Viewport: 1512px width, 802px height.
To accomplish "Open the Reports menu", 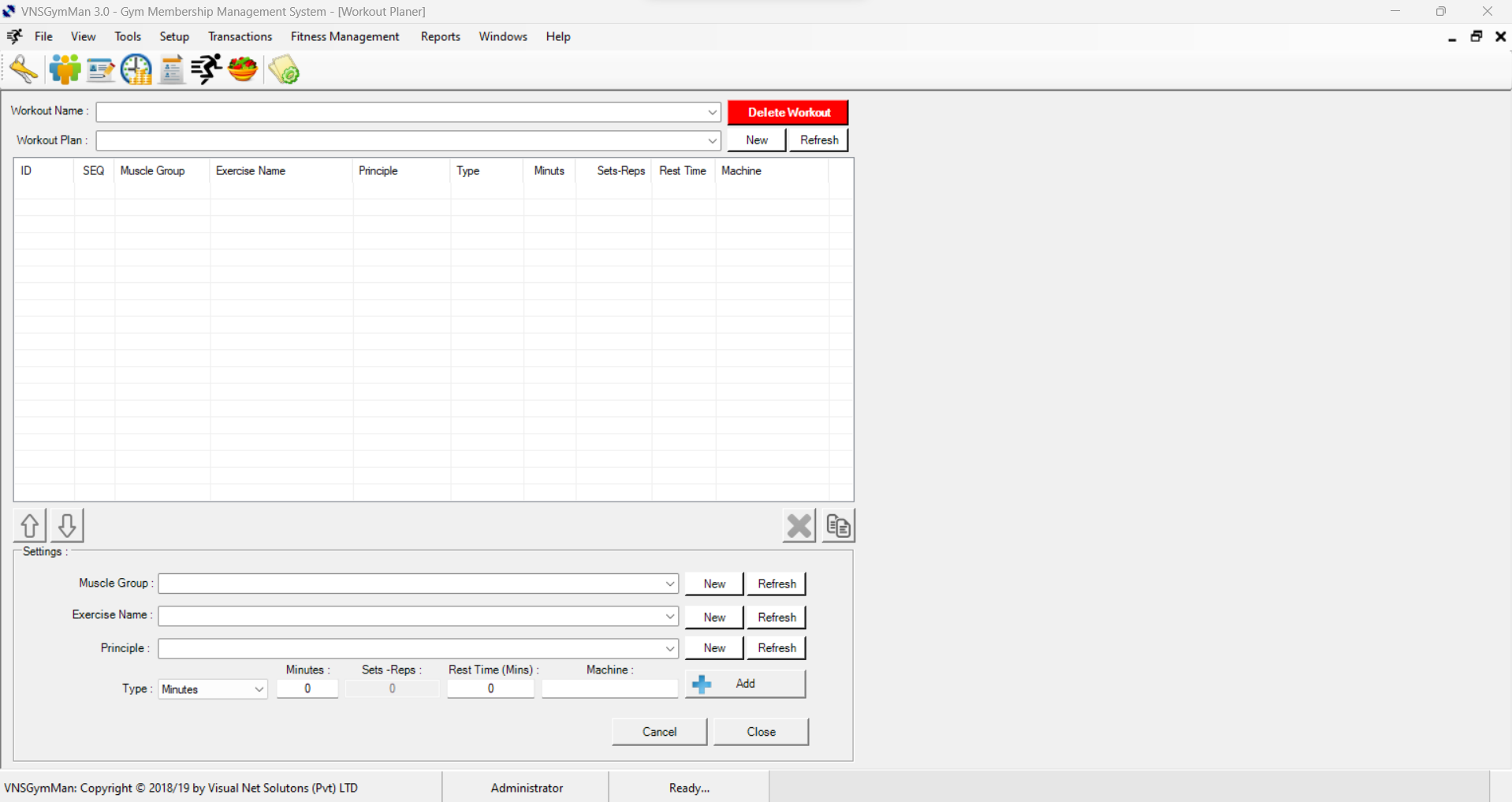I will (440, 36).
